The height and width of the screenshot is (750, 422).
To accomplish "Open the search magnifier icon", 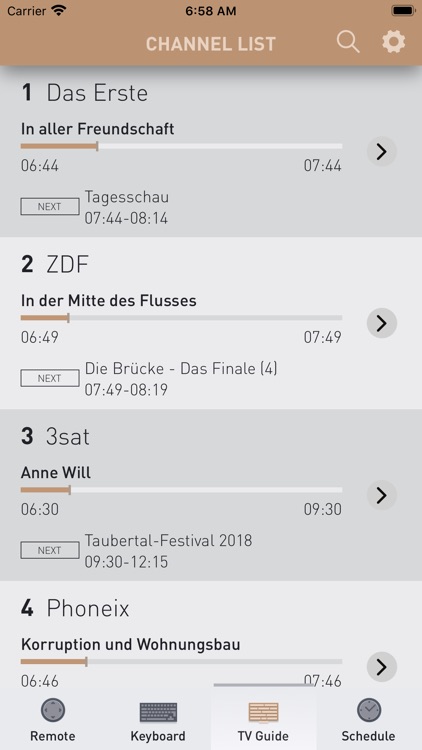I will pos(348,42).
